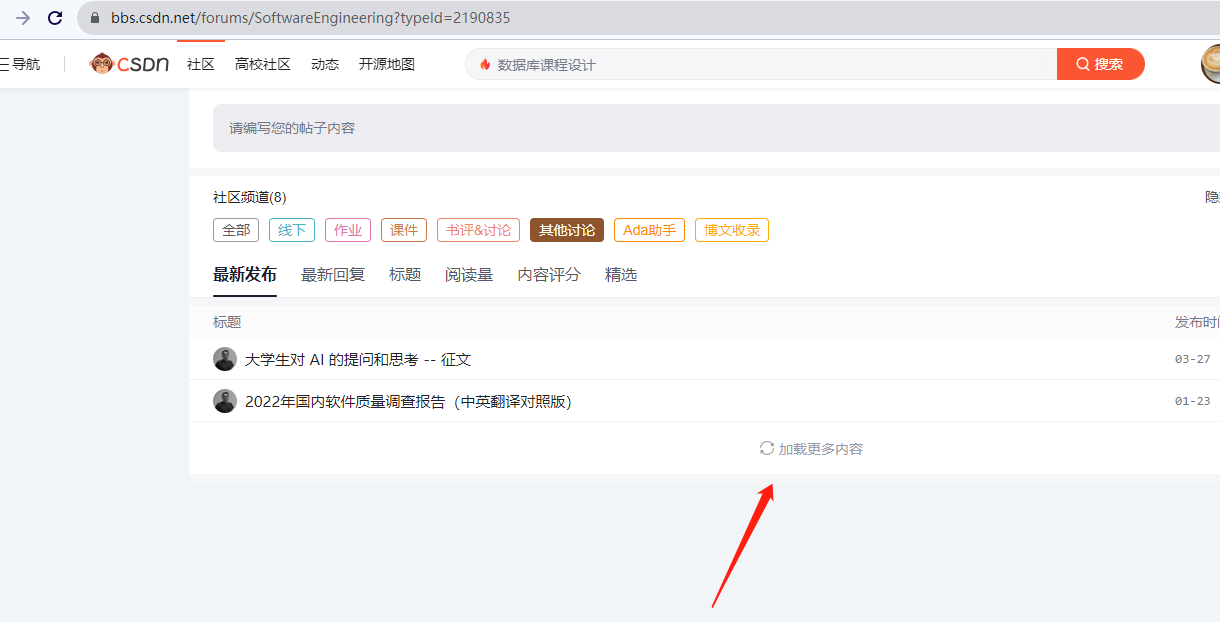
Task: Open 高校社区 in the top navigation
Action: pos(263,64)
